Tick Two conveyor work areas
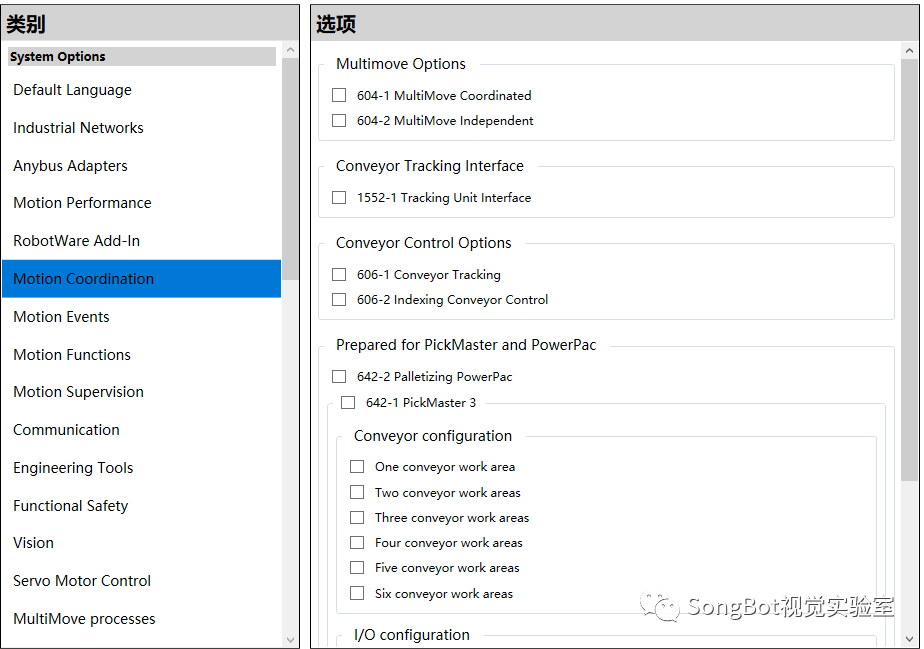 (x=357, y=492)
